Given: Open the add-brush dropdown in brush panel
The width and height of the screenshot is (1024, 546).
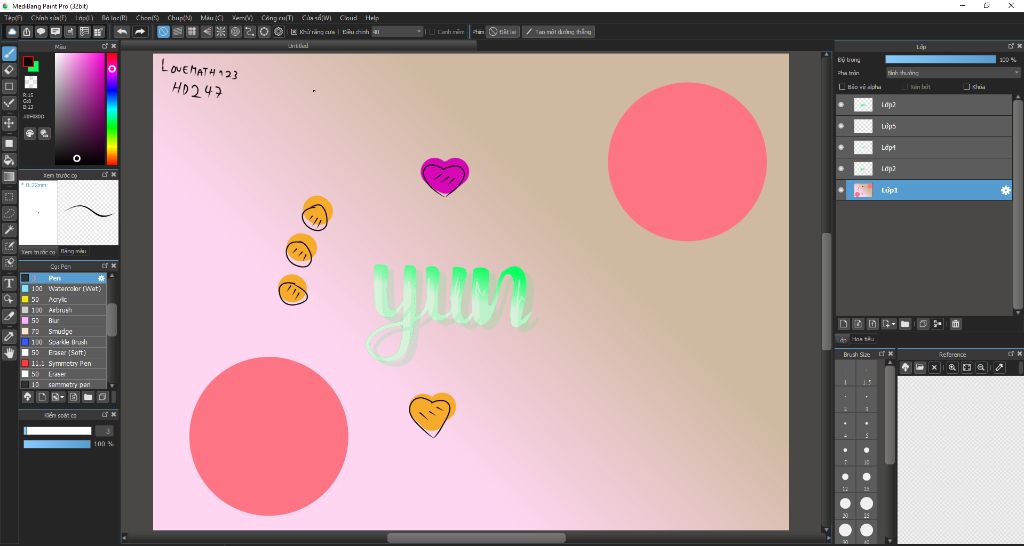Looking at the screenshot, I should coord(58,396).
